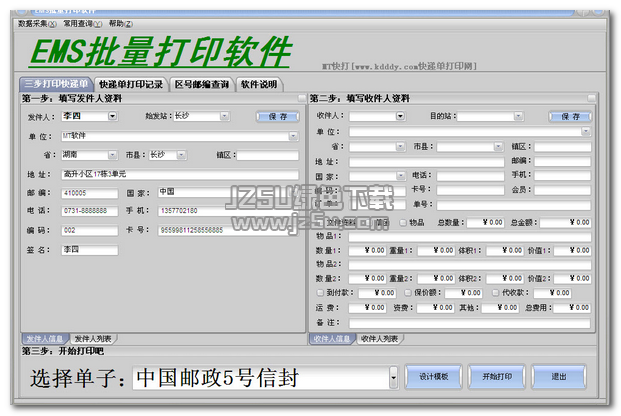Click the 运费 amount field

(x=367, y=308)
